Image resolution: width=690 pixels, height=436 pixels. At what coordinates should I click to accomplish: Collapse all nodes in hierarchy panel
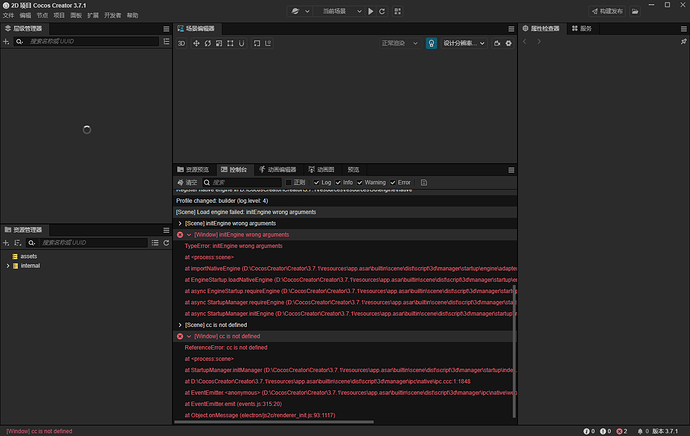click(166, 41)
